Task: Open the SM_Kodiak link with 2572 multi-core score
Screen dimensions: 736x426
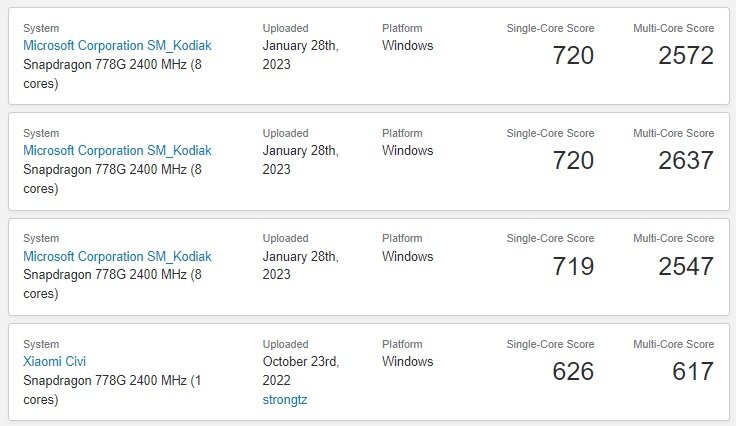Action: (117, 46)
